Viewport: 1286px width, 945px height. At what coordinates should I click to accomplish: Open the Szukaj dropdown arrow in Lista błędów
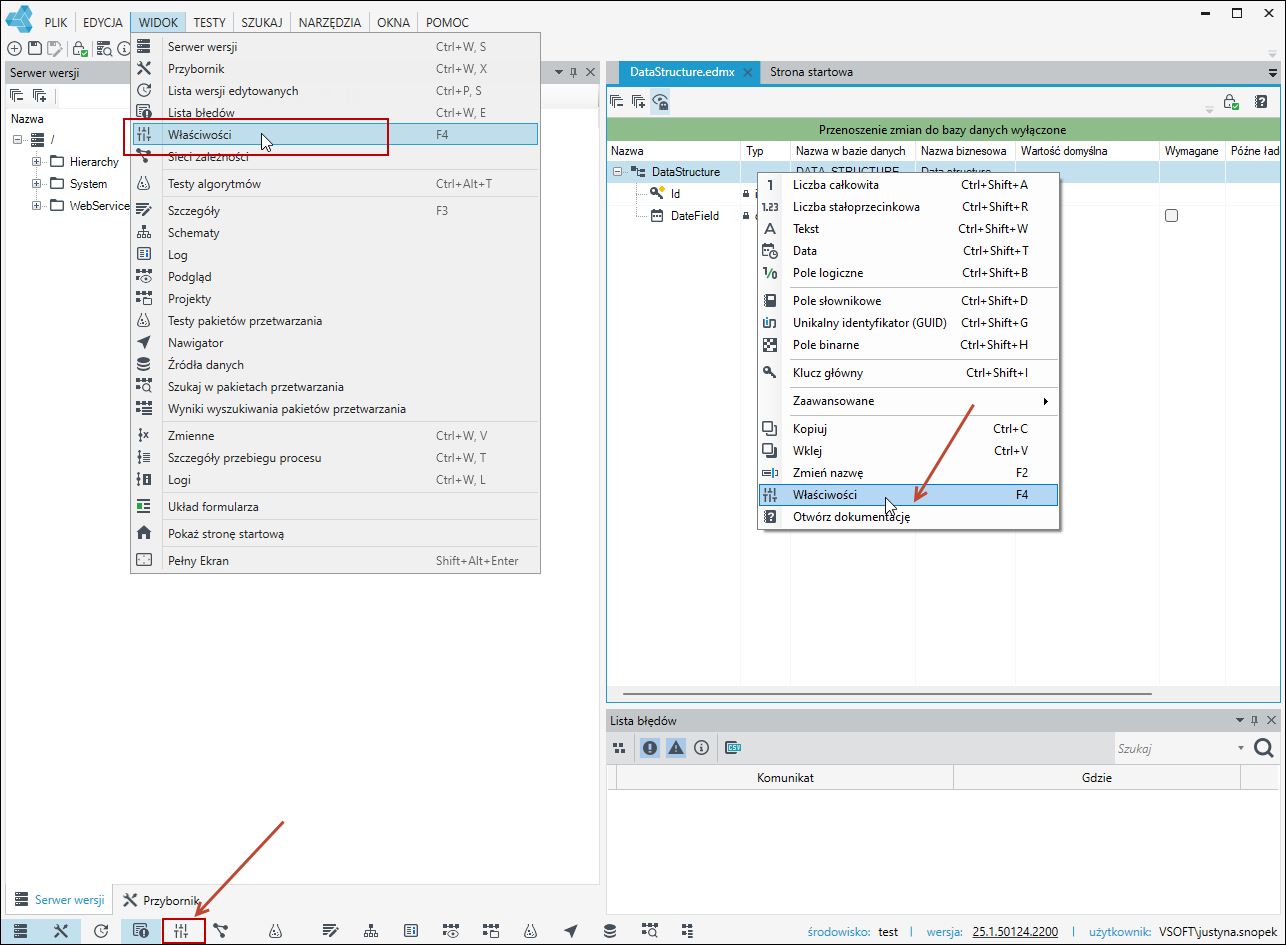pos(1241,748)
